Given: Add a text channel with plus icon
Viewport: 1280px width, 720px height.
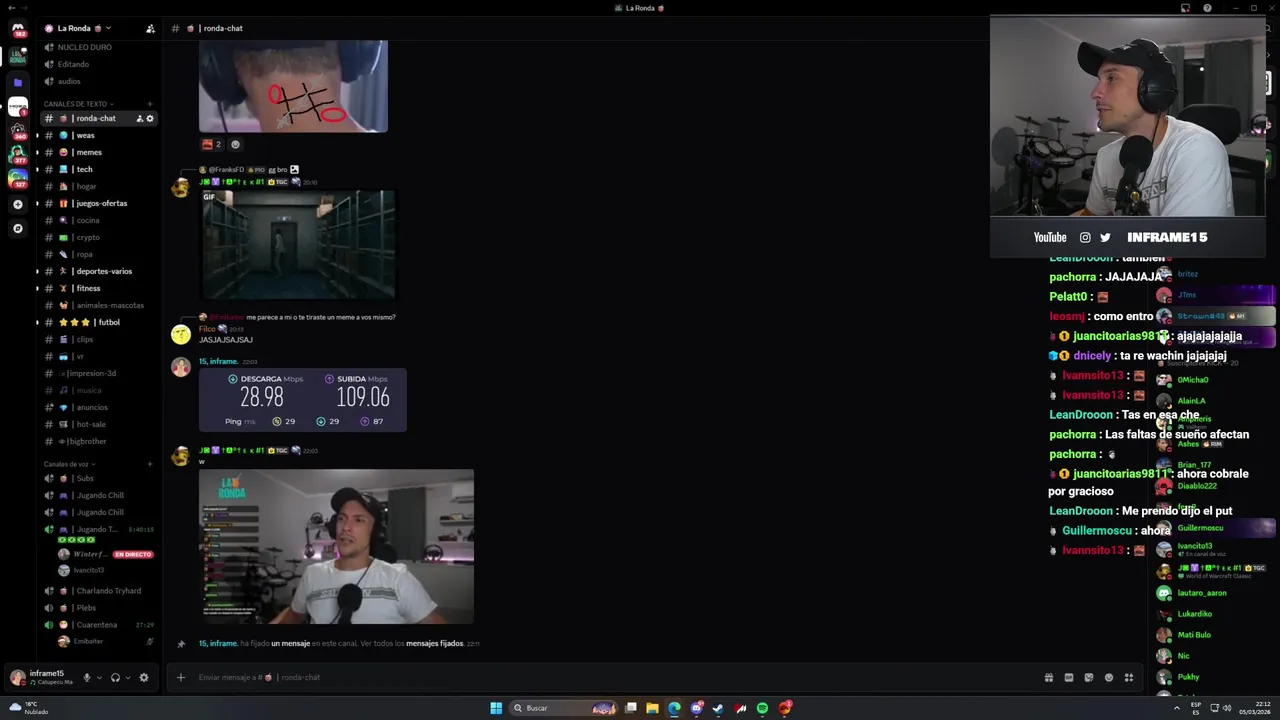Looking at the screenshot, I should (150, 104).
